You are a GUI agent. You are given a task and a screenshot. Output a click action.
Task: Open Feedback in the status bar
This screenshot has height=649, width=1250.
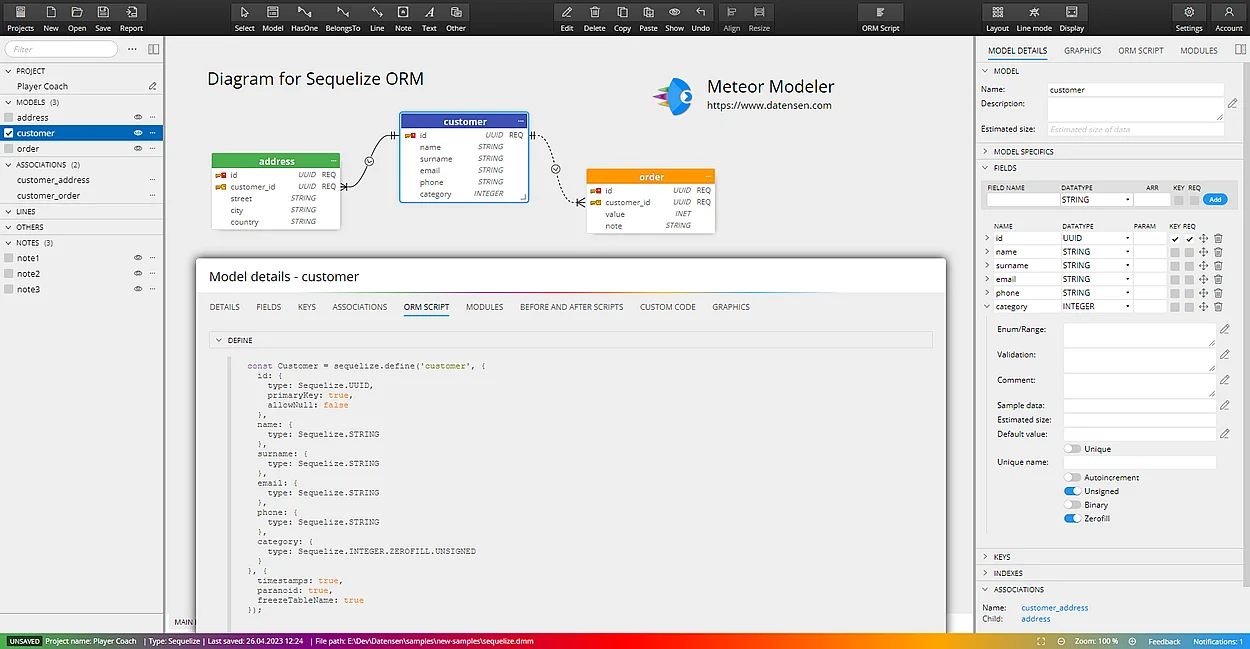point(1164,641)
